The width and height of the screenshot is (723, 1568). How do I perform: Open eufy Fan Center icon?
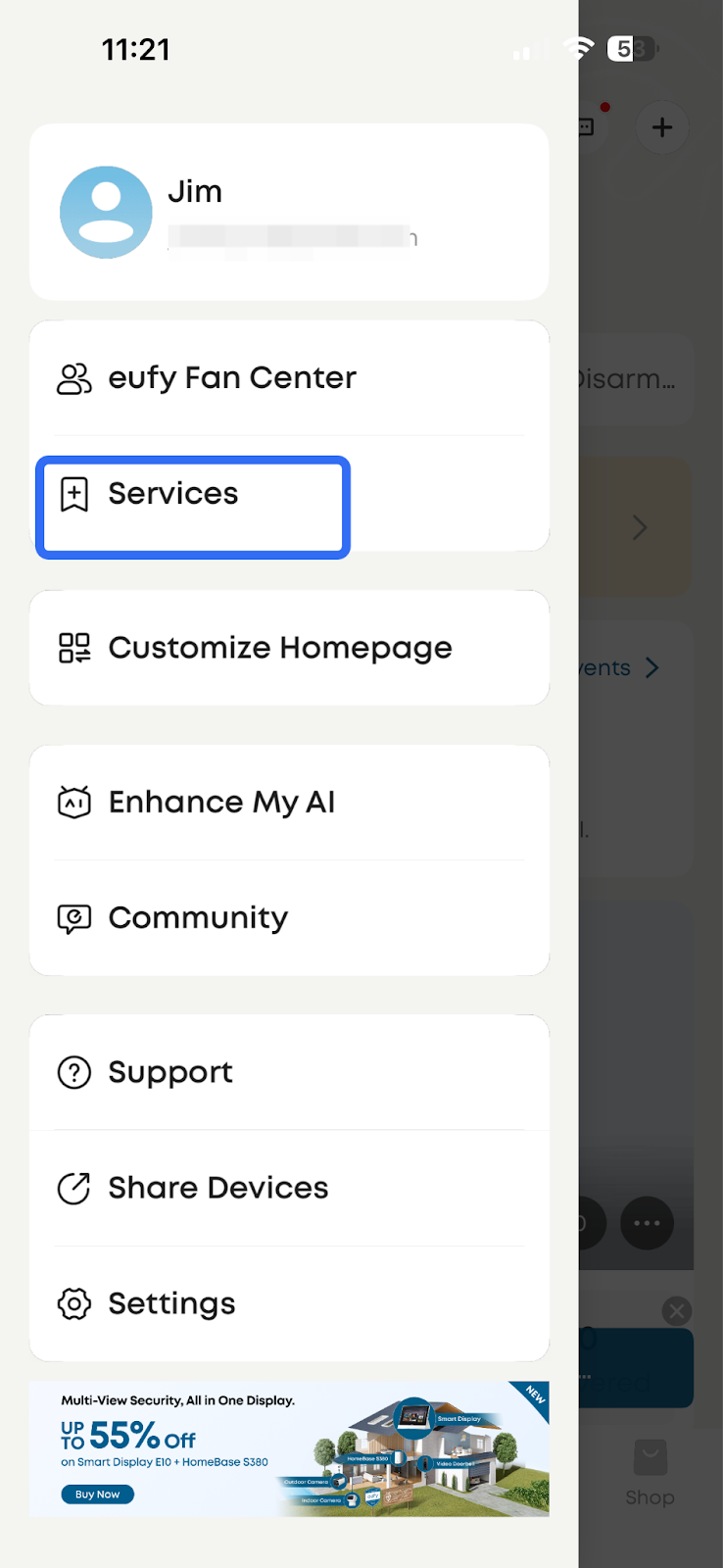tap(74, 378)
